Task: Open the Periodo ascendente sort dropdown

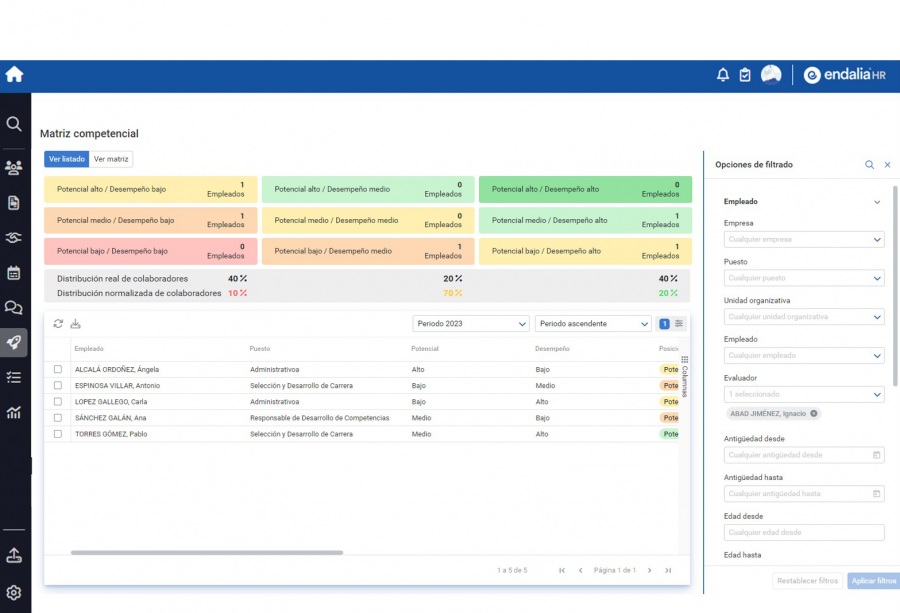Action: (x=593, y=324)
